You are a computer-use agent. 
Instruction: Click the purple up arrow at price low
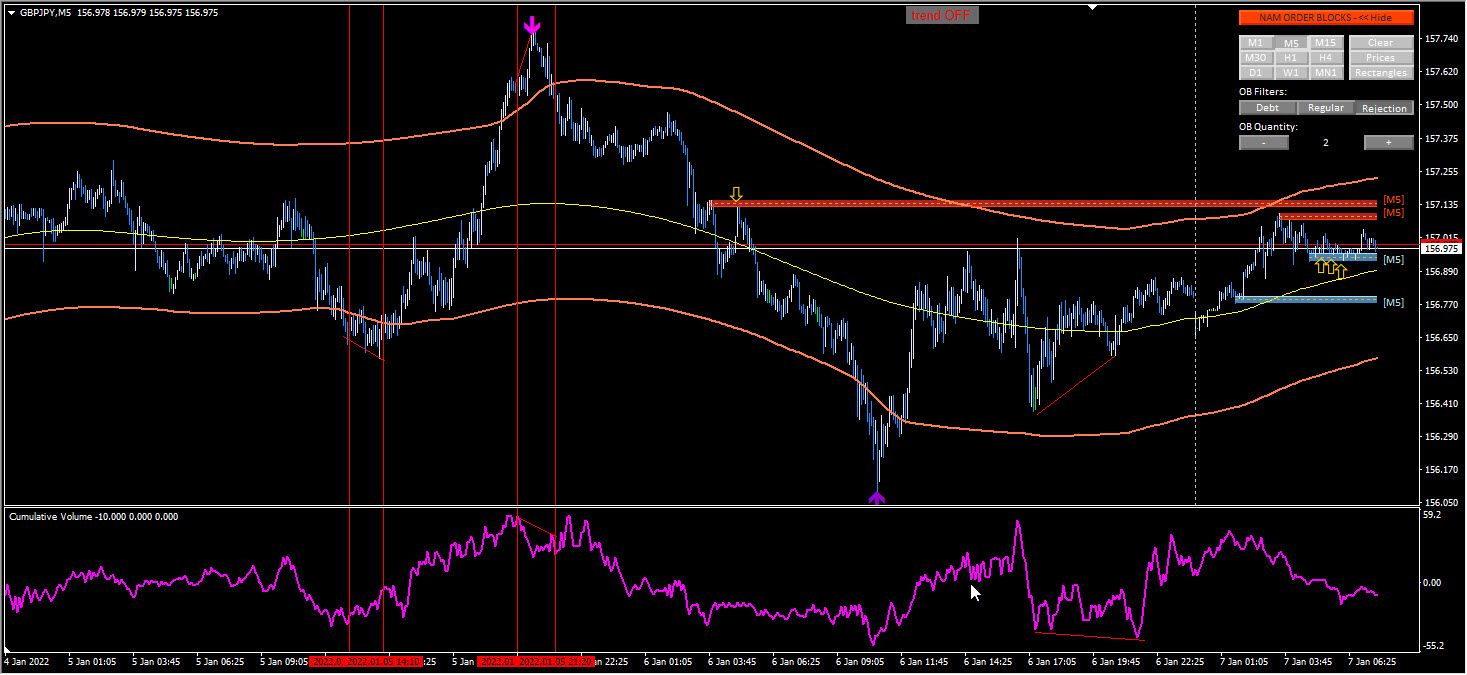point(877,496)
